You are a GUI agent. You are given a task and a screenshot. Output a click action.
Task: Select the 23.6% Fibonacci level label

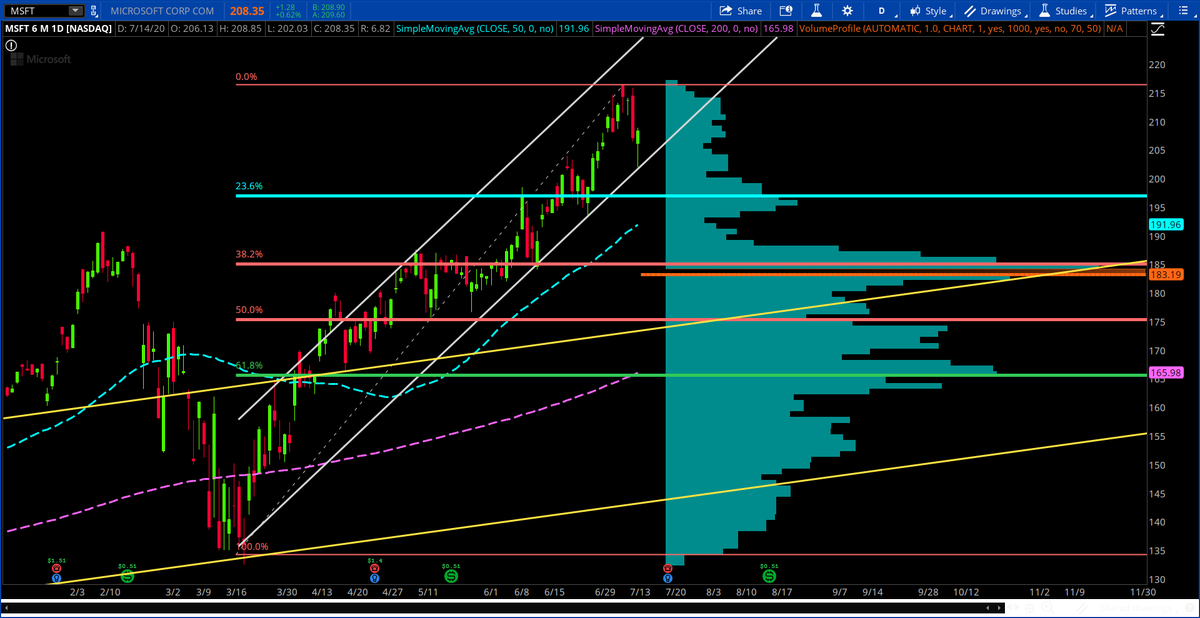point(247,186)
